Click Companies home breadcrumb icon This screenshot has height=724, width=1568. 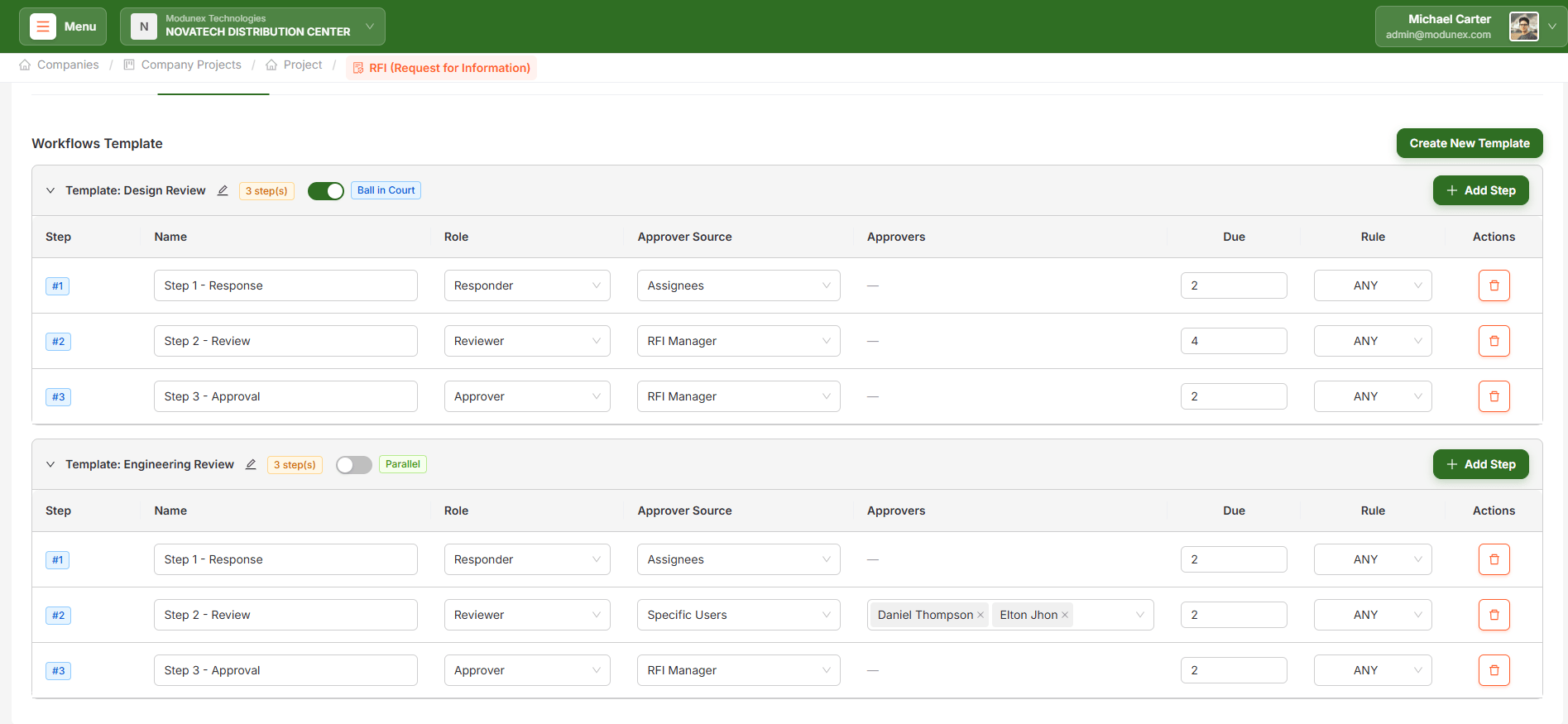[25, 65]
